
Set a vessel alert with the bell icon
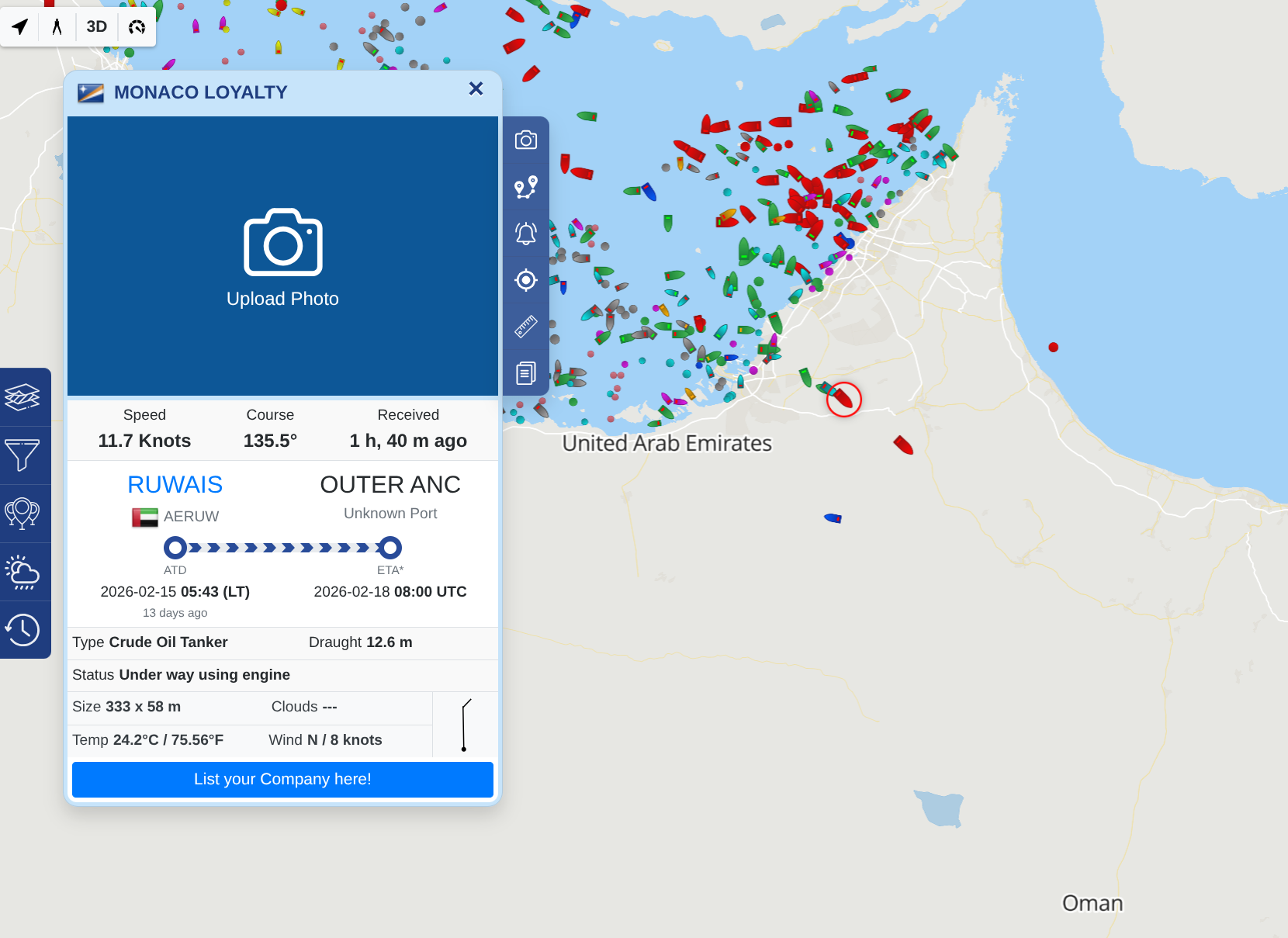(526, 233)
